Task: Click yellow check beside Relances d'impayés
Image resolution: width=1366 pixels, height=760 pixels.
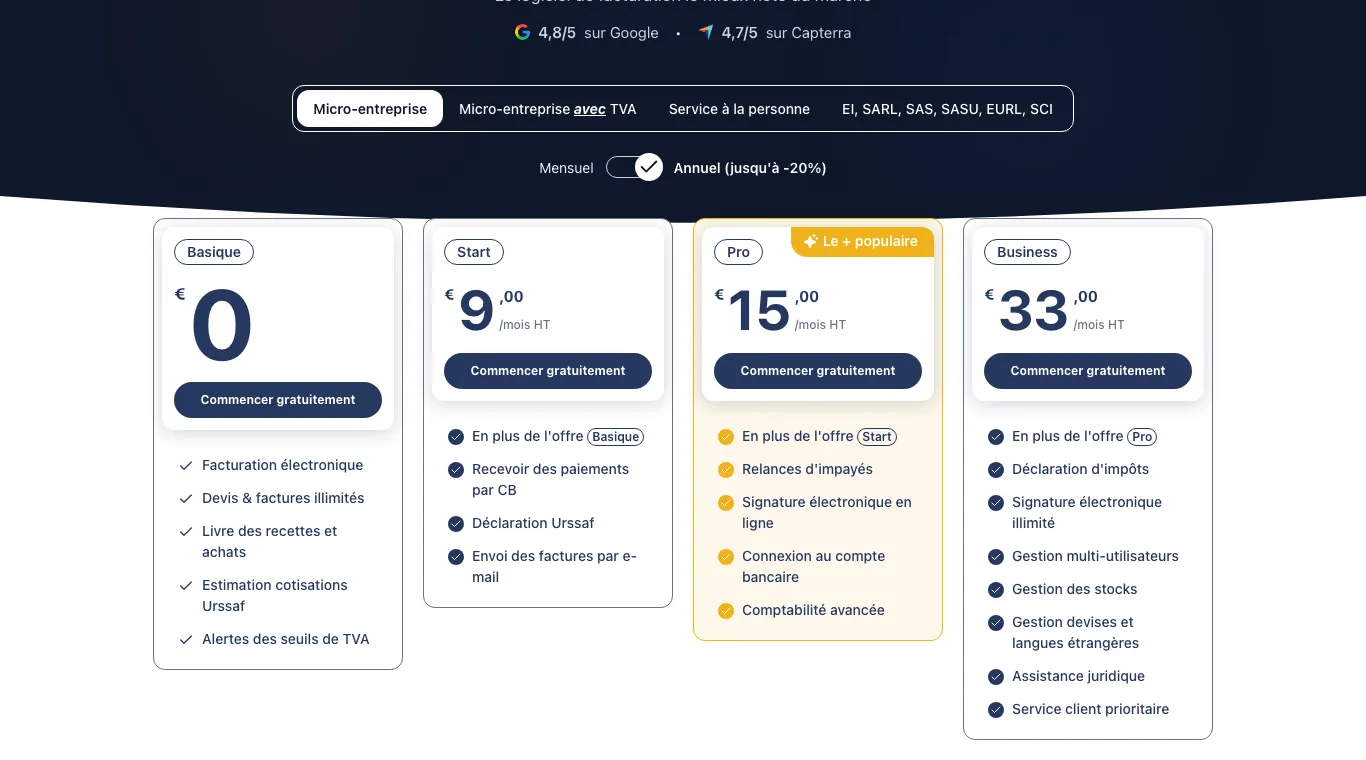Action: click(x=726, y=470)
